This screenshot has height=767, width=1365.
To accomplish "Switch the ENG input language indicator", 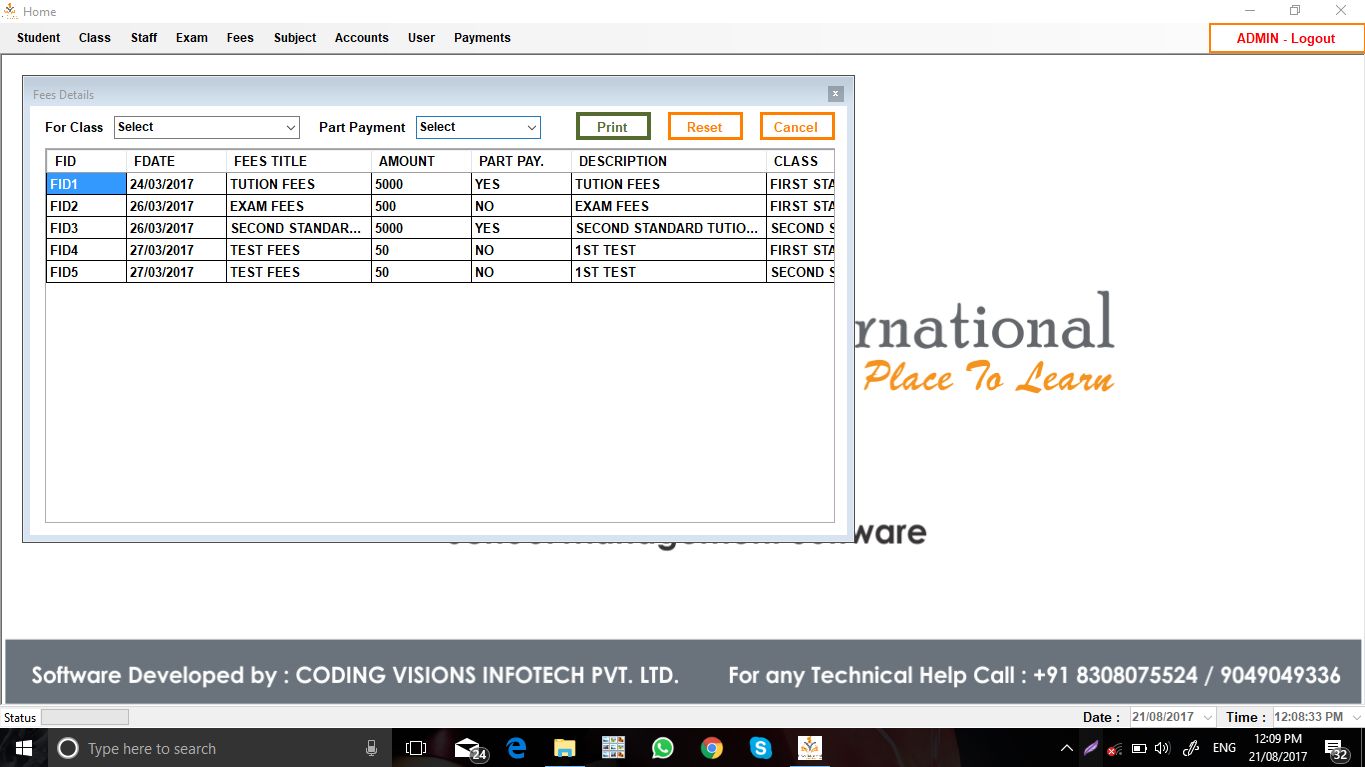I will pos(1224,748).
